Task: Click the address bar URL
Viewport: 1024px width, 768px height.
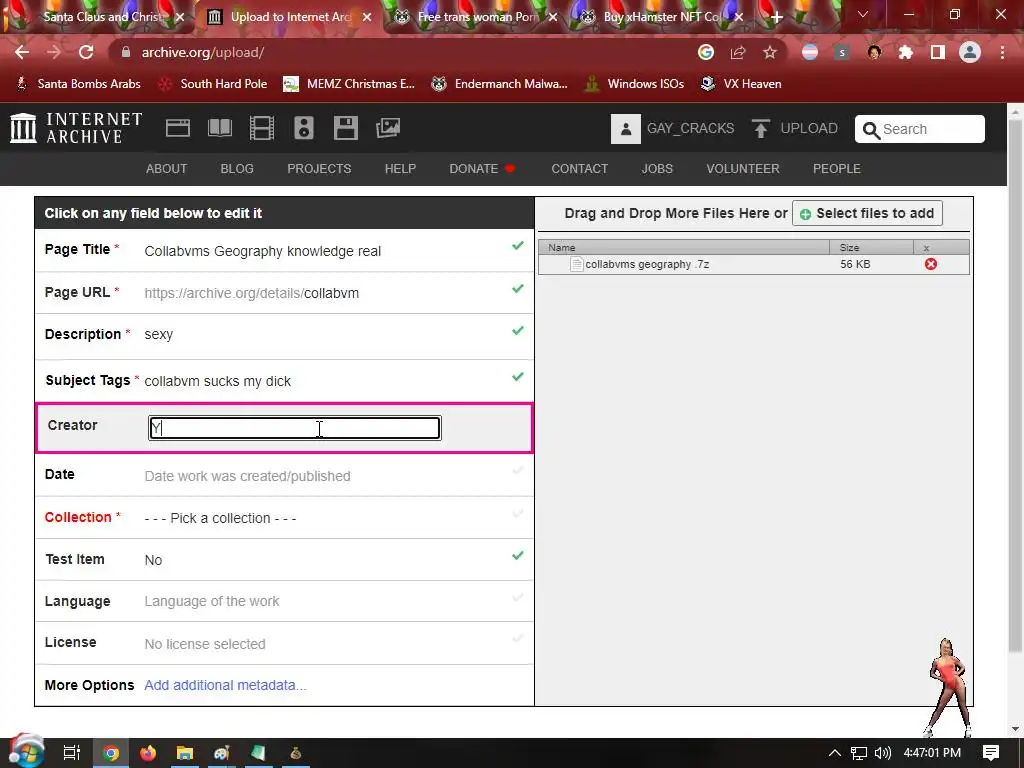Action: click(x=203, y=52)
